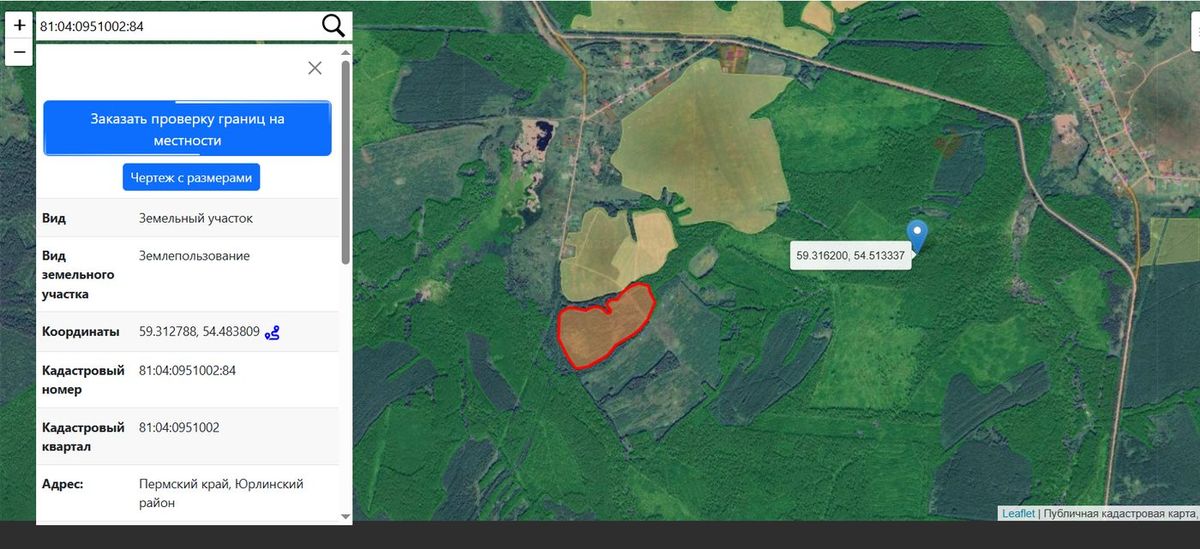Close the parcel info panel
Viewport: 1200px width, 549px height.
(x=315, y=68)
